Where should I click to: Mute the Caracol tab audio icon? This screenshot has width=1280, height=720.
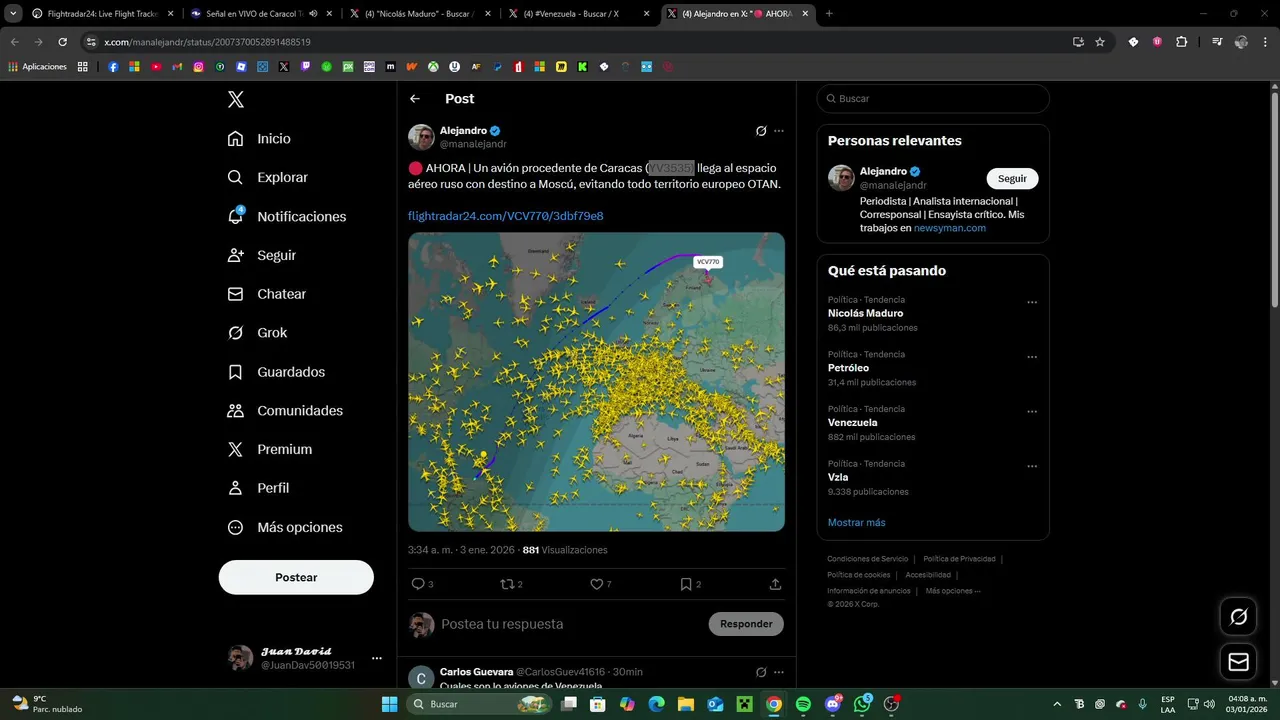[314, 14]
